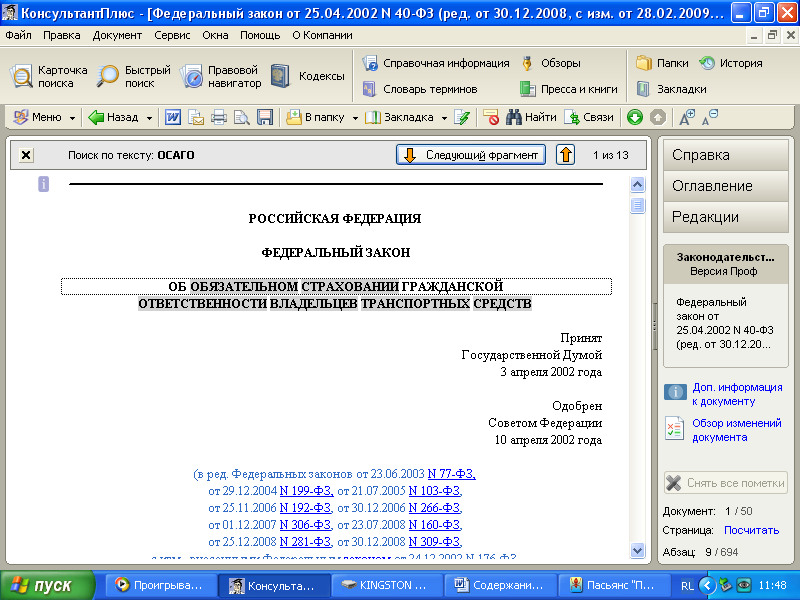Open Папки folders
This screenshot has height=600, width=800.
pyautogui.click(x=662, y=63)
